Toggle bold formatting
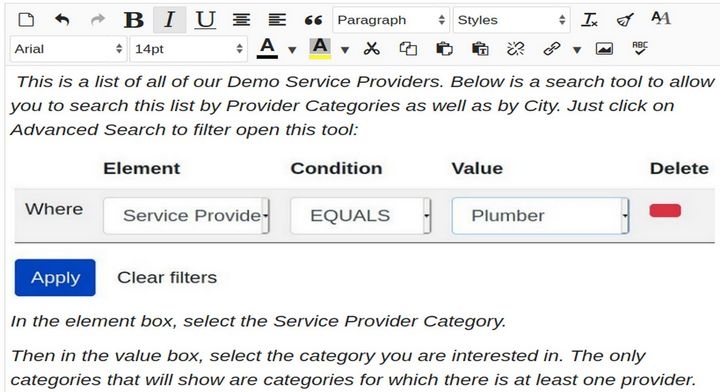Image resolution: width=720 pixels, height=392 pixels. [x=134, y=20]
